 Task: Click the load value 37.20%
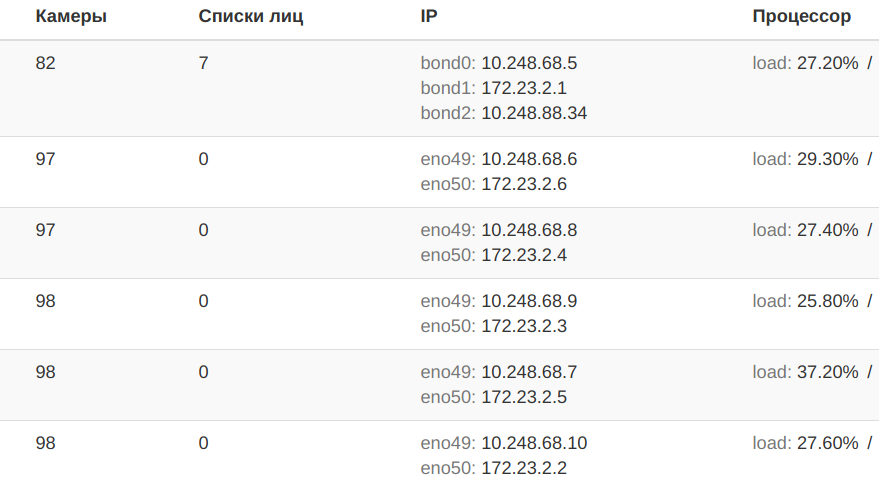pyautogui.click(x=827, y=372)
